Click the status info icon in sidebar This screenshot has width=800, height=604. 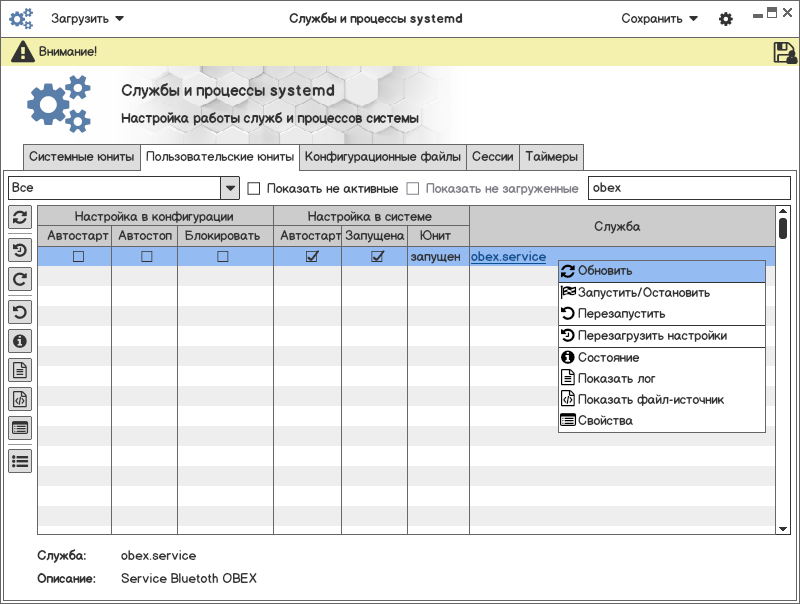coord(20,341)
